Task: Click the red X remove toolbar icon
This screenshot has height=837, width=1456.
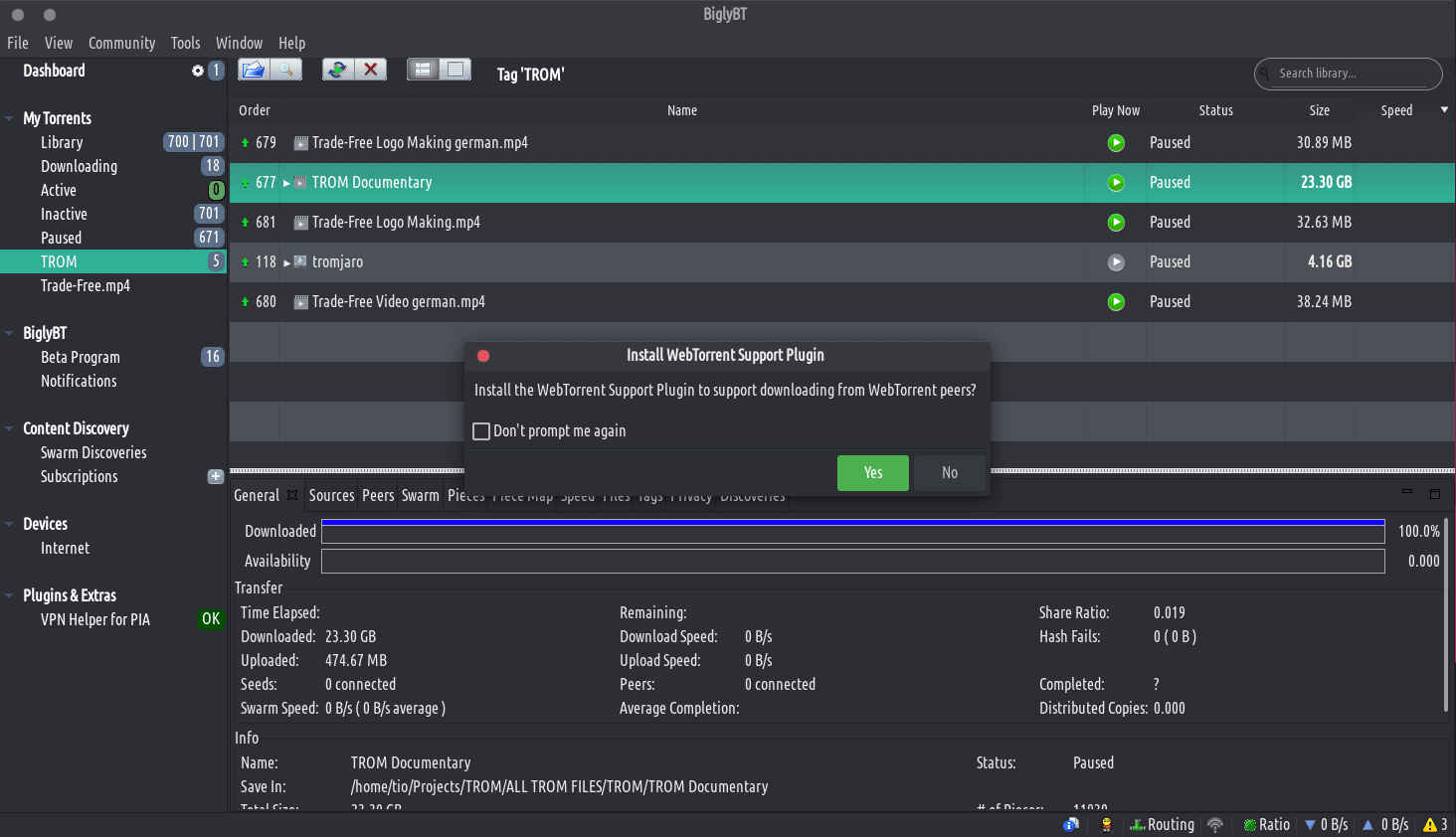Action: (x=371, y=70)
